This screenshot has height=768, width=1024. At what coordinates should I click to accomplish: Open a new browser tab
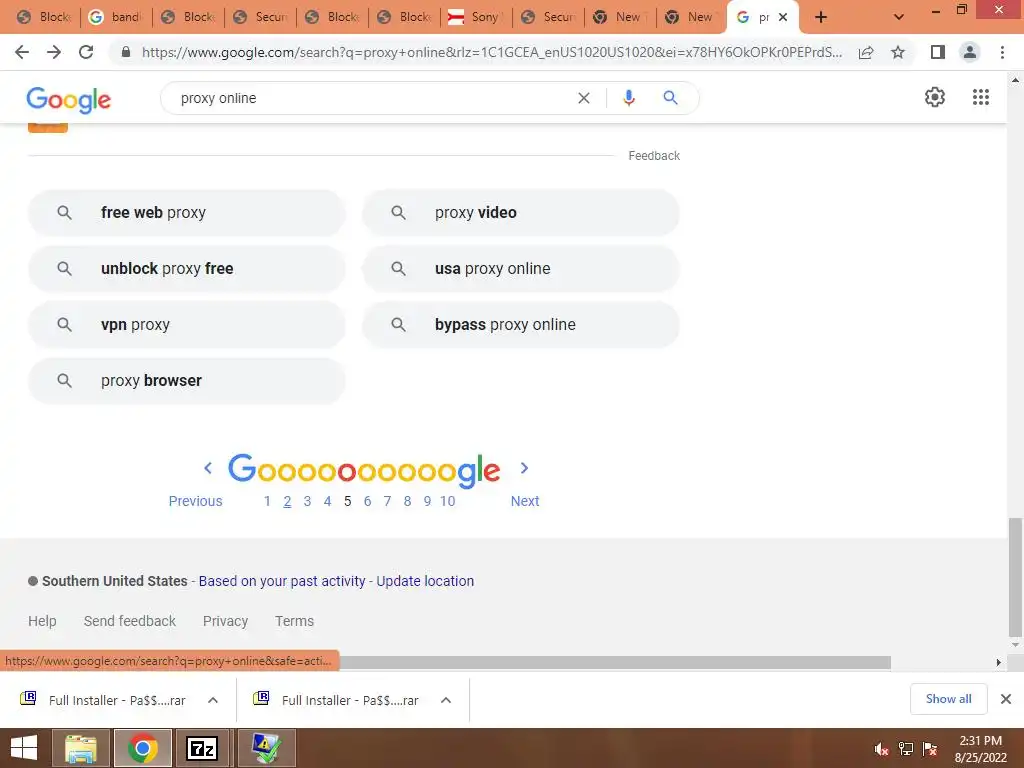[821, 17]
